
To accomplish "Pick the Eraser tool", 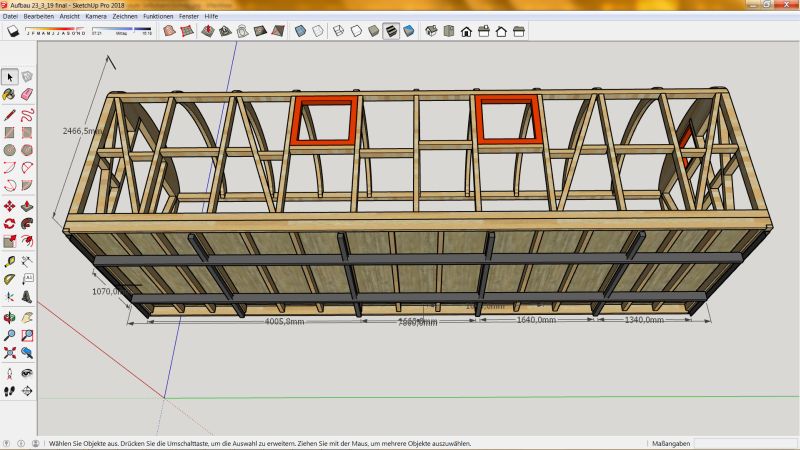I will pos(27,95).
